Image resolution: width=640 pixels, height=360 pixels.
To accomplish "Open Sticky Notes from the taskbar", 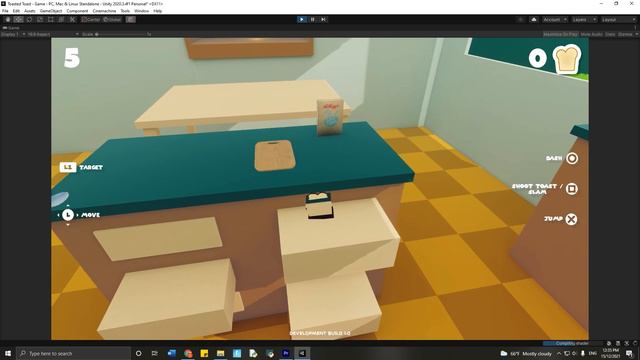I will tap(204, 353).
